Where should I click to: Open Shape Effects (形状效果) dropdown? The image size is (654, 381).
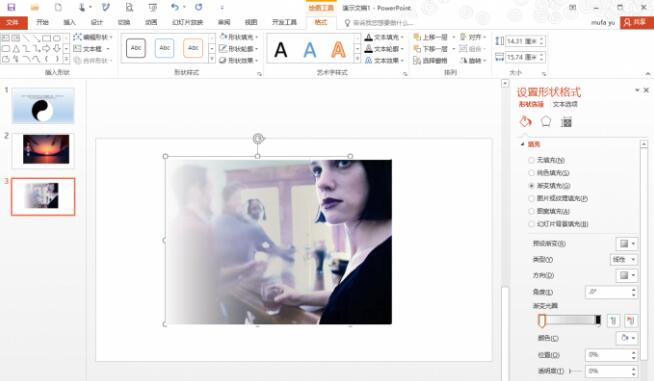(x=239, y=61)
